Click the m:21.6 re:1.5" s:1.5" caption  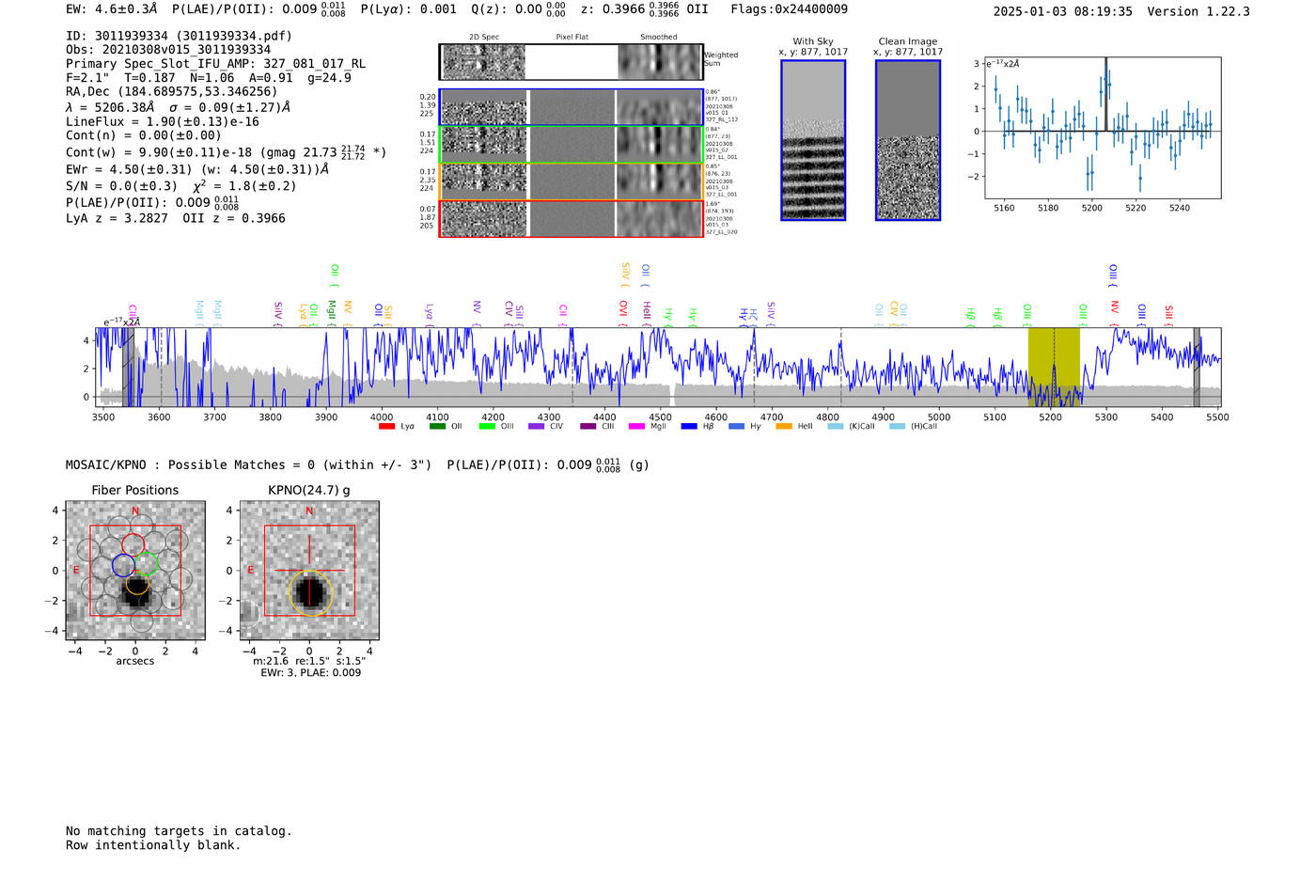click(x=309, y=662)
